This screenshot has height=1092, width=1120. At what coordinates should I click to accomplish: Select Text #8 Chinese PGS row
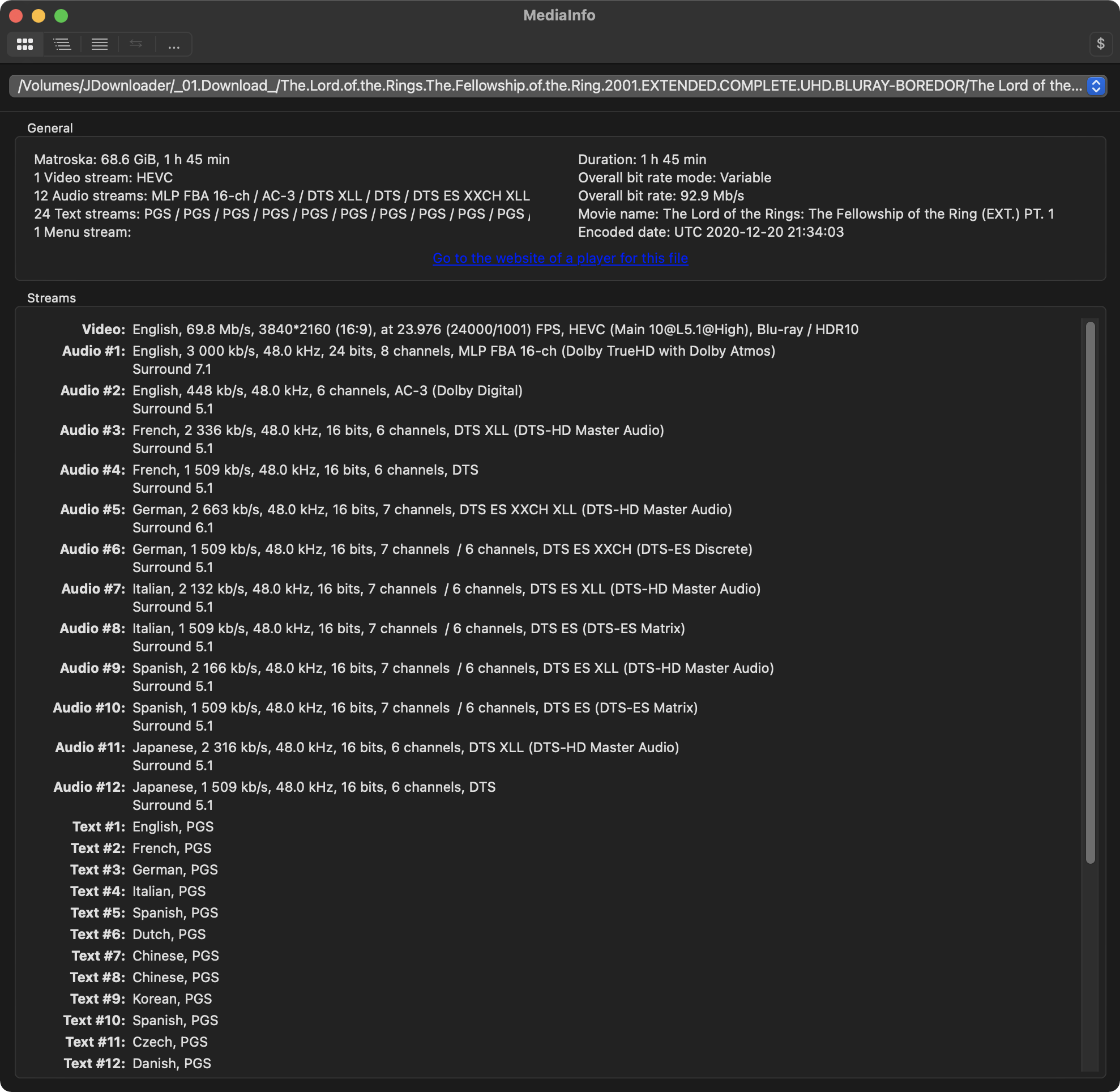point(144,976)
